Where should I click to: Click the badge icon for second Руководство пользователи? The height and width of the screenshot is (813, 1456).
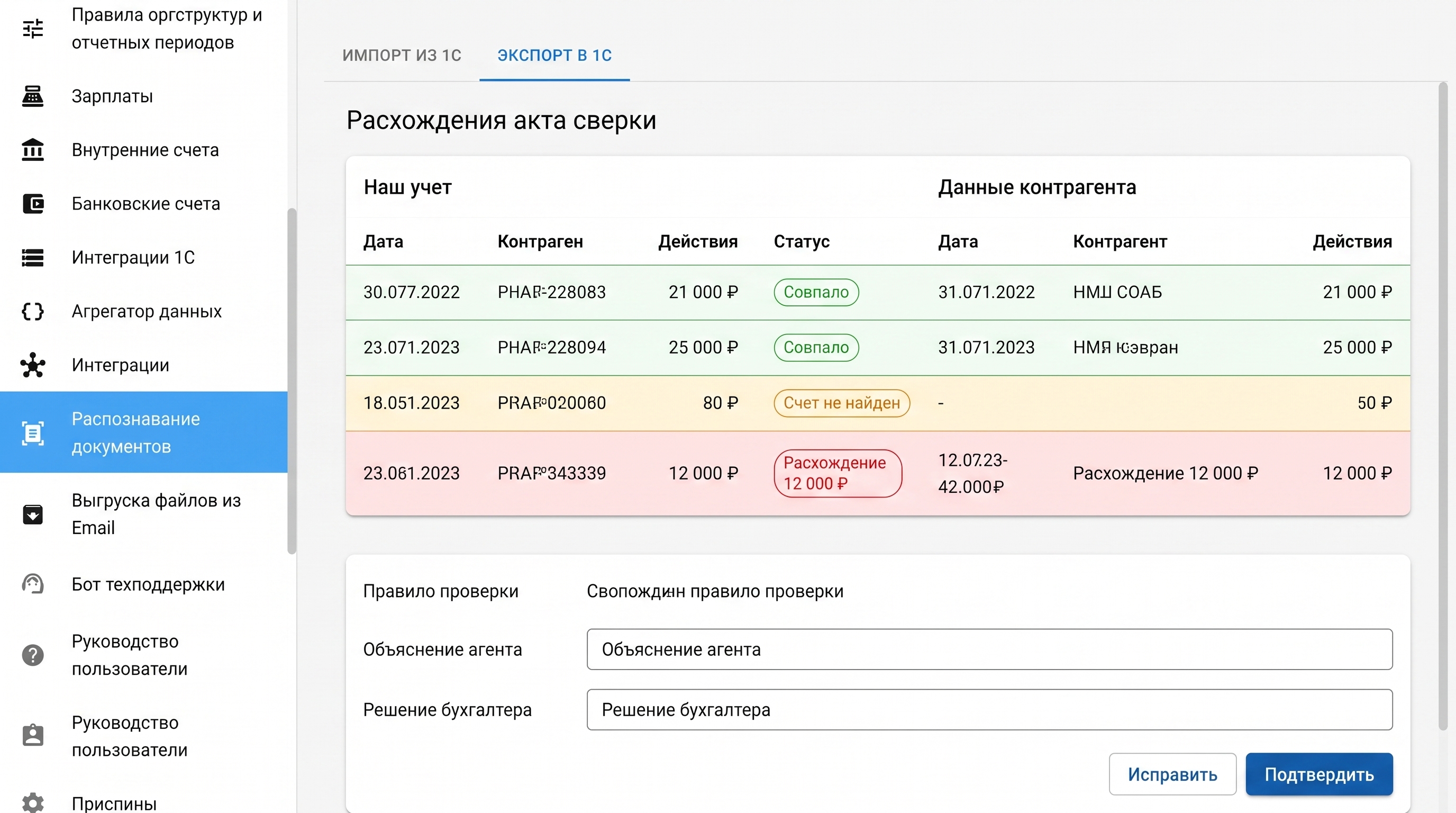[x=33, y=736]
